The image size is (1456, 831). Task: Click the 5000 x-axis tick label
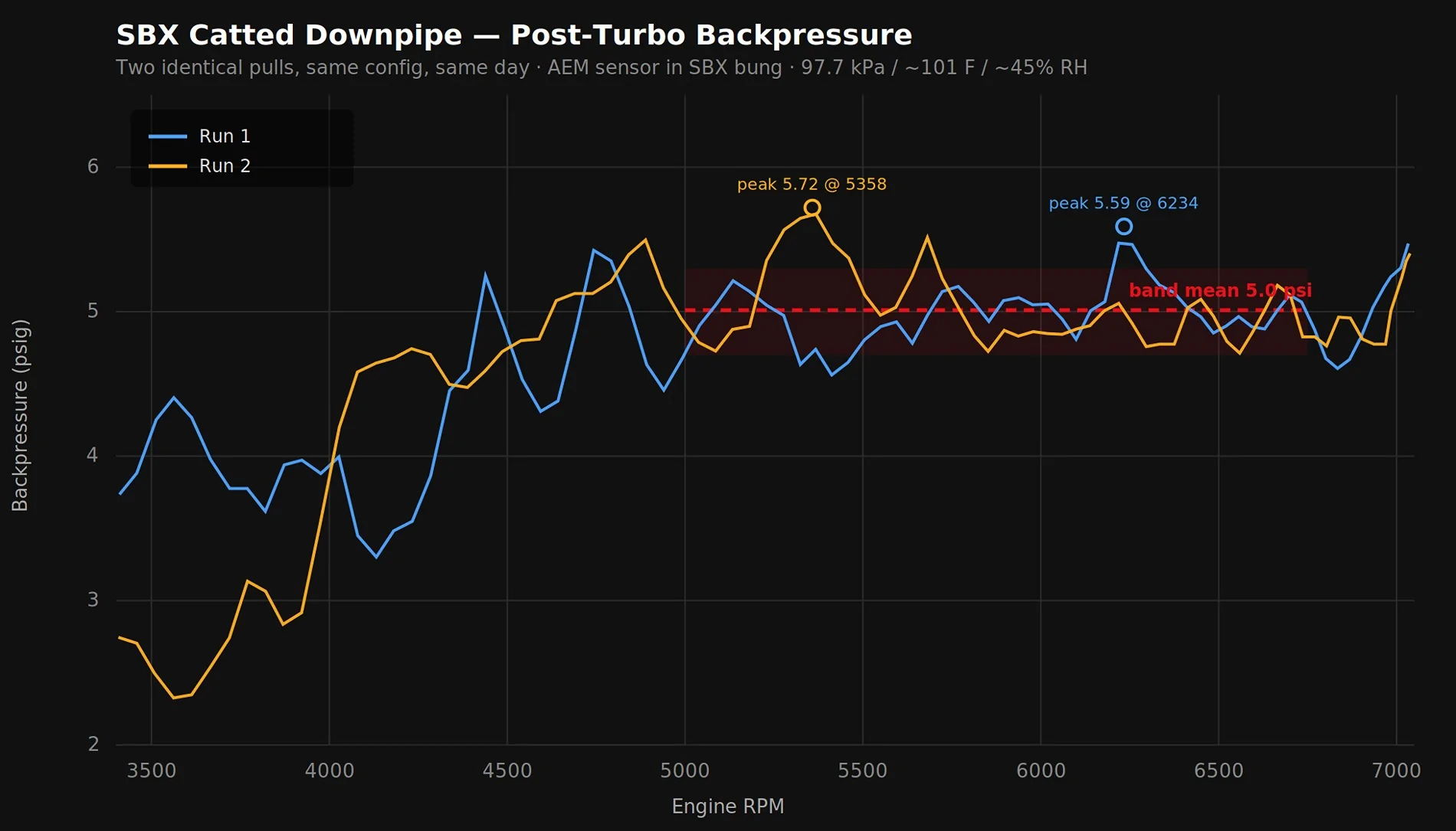click(x=685, y=770)
